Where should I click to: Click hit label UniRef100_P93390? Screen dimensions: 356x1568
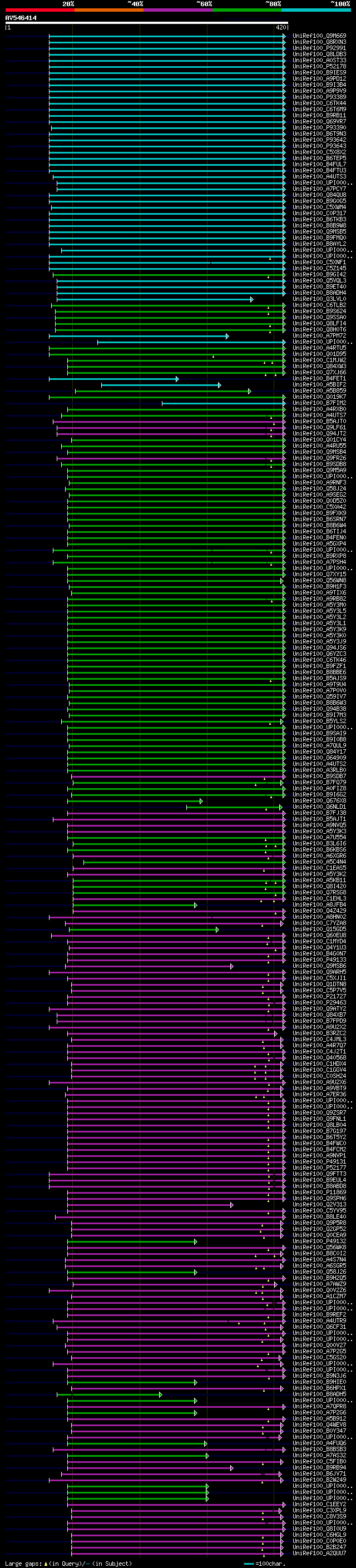click(319, 128)
